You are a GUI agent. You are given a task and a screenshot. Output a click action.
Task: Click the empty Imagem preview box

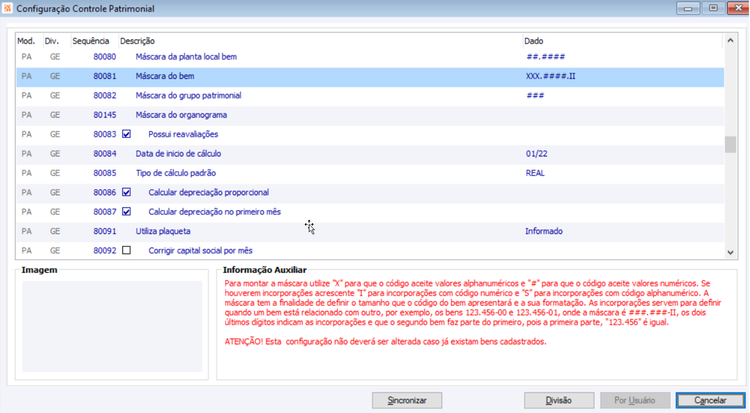112,326
